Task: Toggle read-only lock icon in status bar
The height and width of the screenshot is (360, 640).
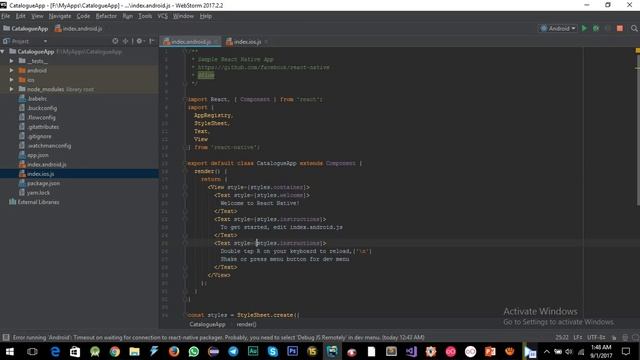Action: point(614,338)
